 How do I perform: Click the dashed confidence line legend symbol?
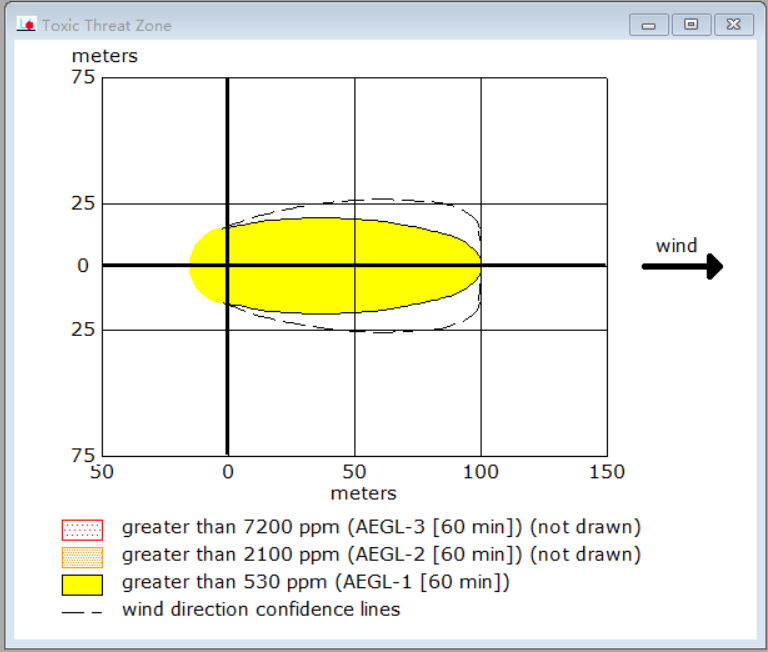point(82,612)
